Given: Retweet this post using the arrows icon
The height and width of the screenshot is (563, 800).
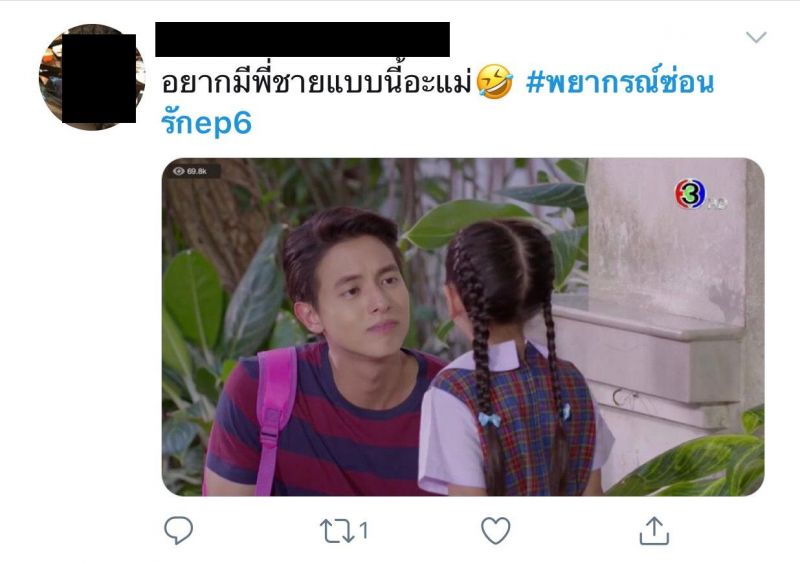Looking at the screenshot, I should tap(337, 531).
